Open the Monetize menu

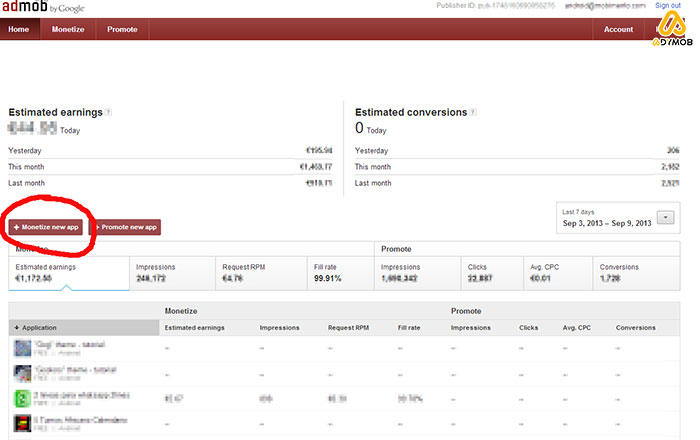(68, 29)
